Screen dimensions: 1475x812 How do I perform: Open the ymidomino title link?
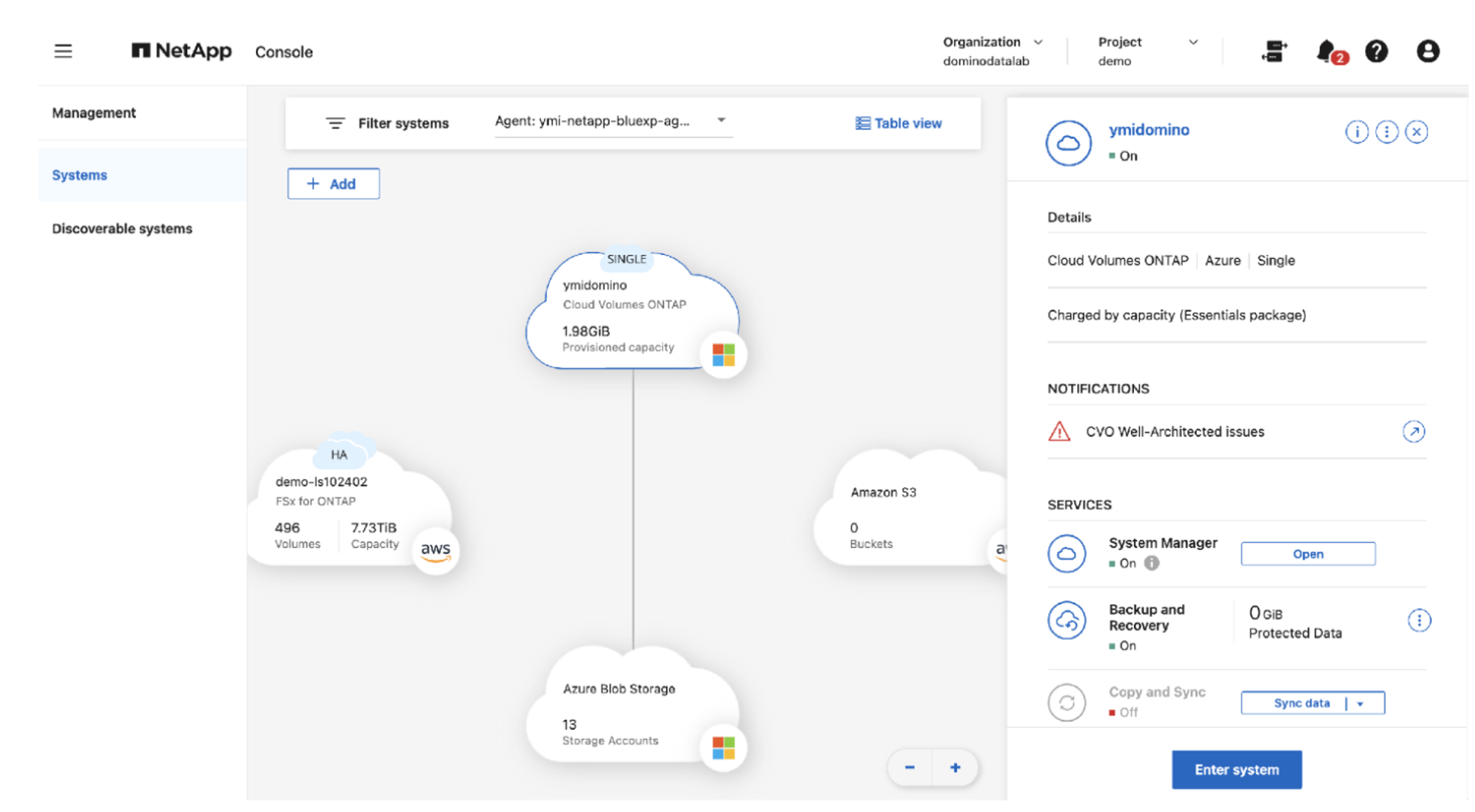point(1149,130)
